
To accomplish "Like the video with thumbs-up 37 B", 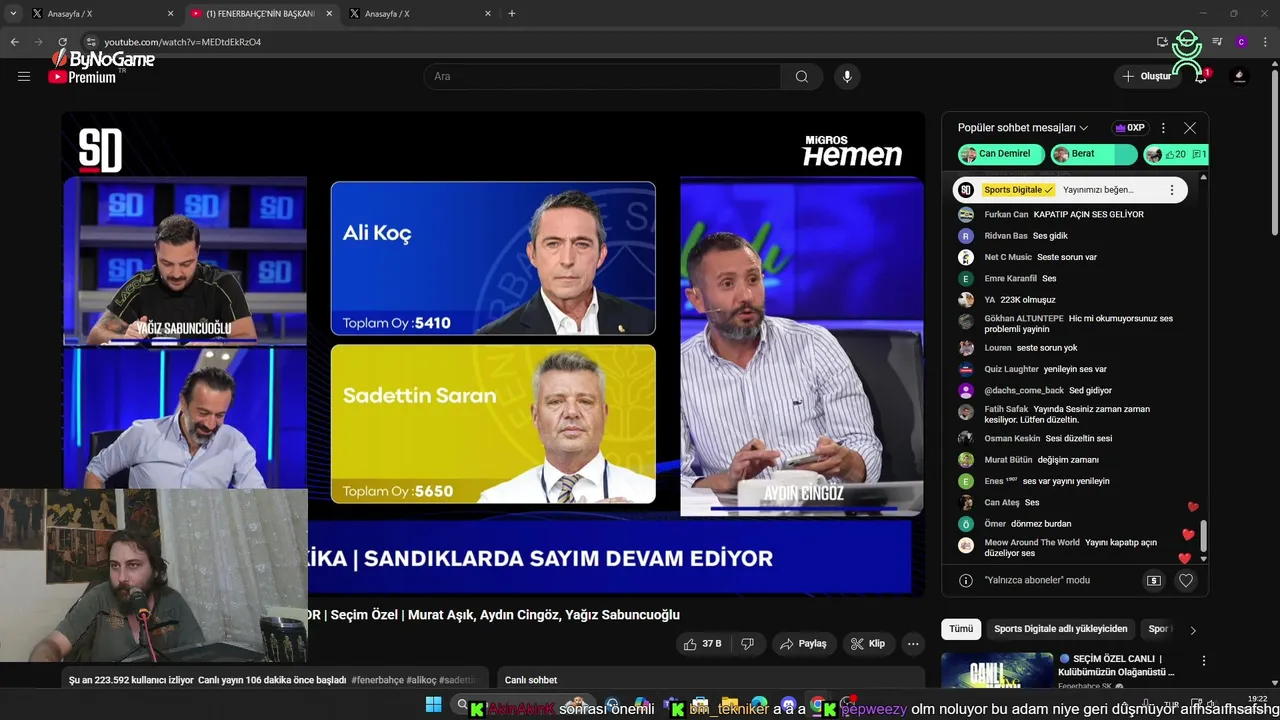I will [702, 644].
